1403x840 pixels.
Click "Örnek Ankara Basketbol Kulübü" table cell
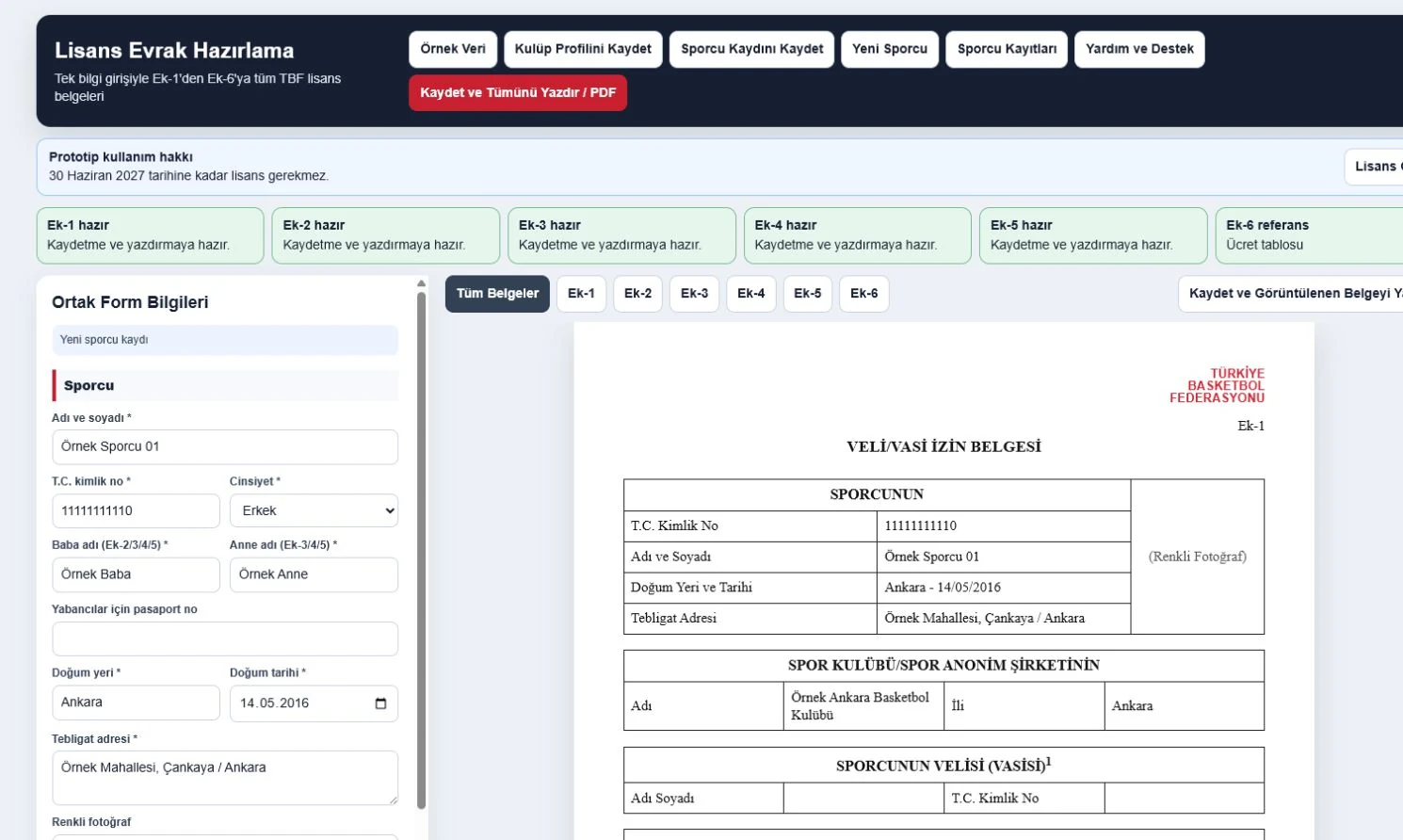863,706
